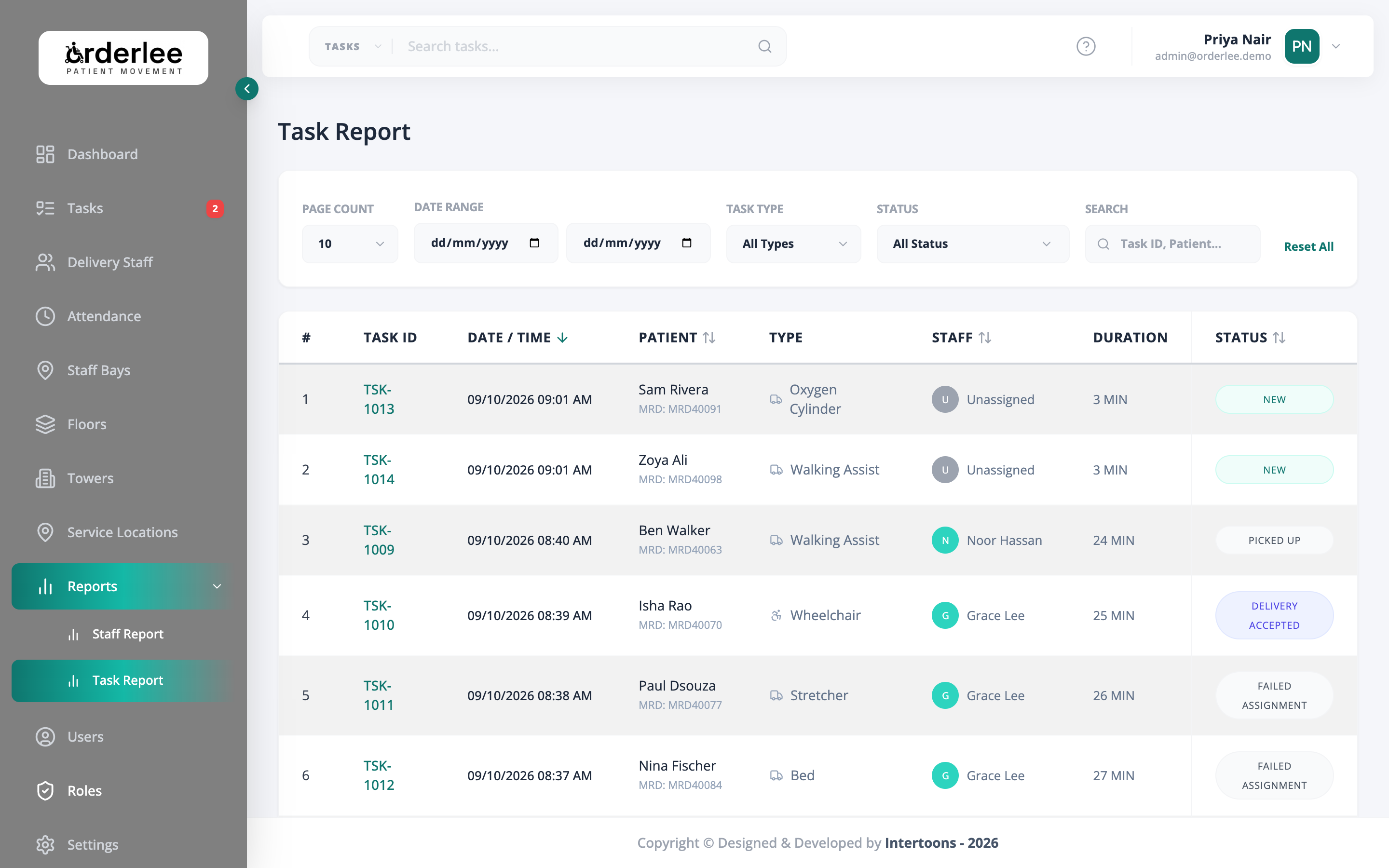The width and height of the screenshot is (1389, 868).
Task: Click the Staff Bays pin icon
Action: [x=45, y=370]
